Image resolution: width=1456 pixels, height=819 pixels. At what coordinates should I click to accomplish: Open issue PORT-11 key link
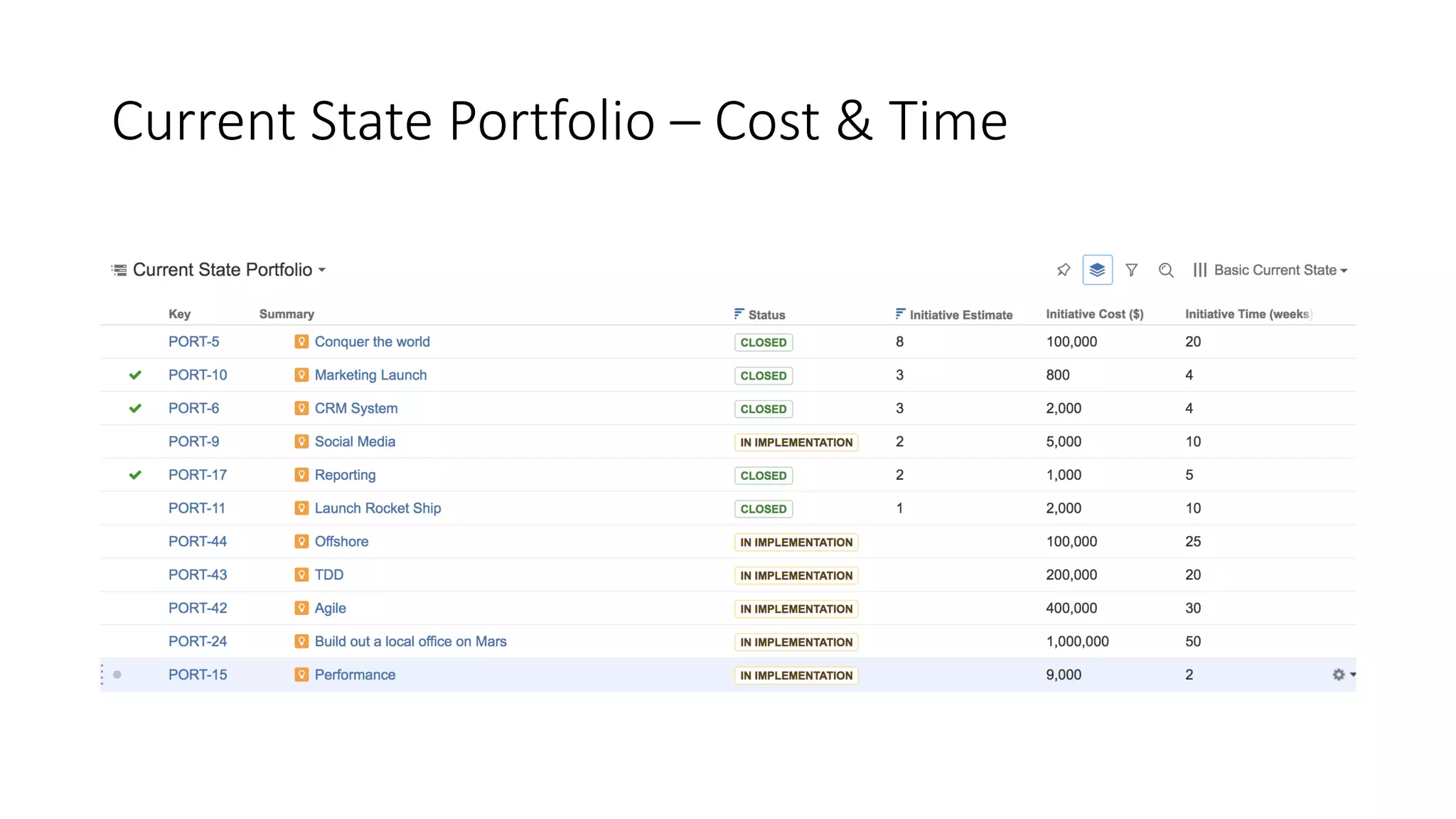[197, 508]
